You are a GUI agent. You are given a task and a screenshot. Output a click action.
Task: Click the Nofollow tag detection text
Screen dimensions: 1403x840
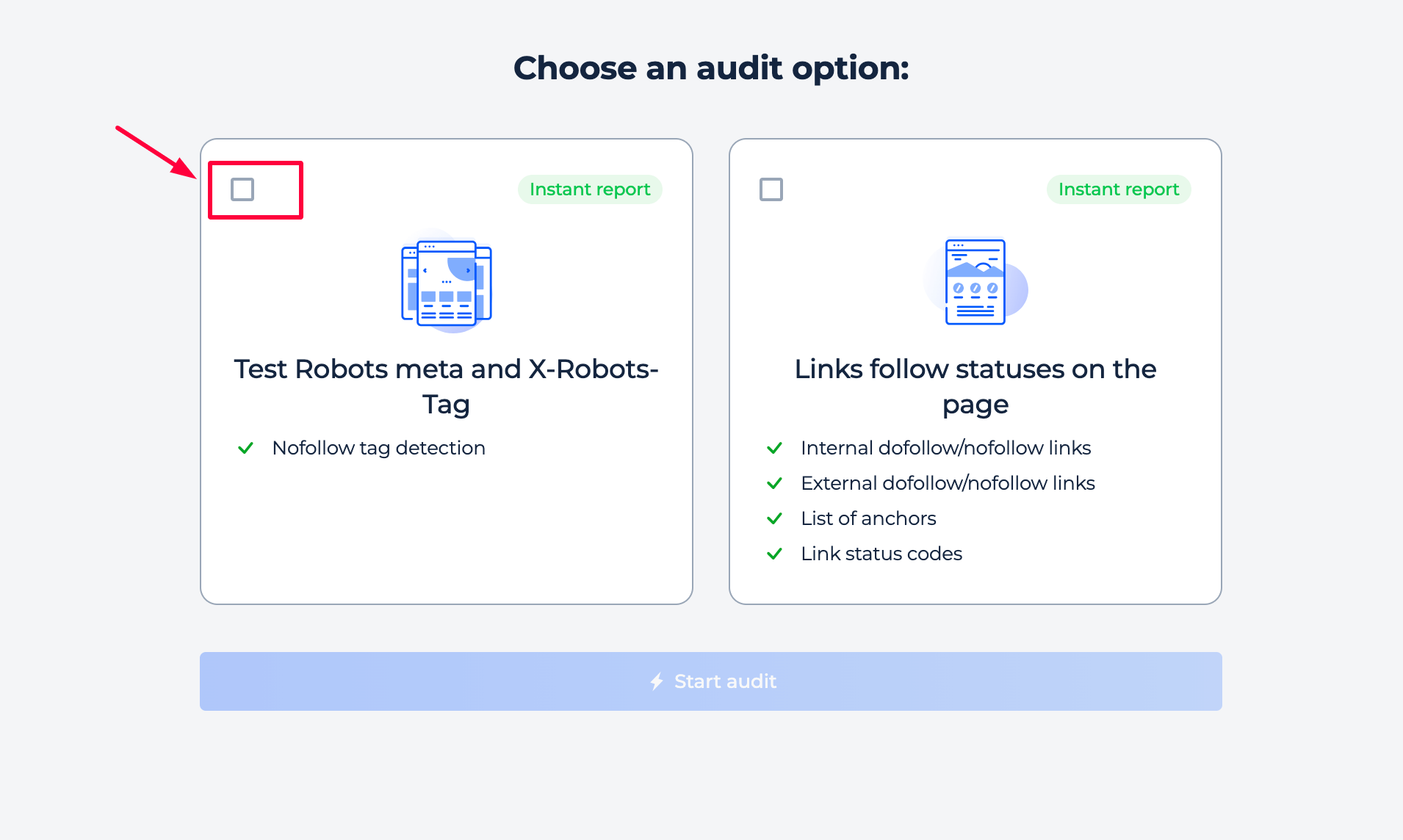[x=378, y=448]
